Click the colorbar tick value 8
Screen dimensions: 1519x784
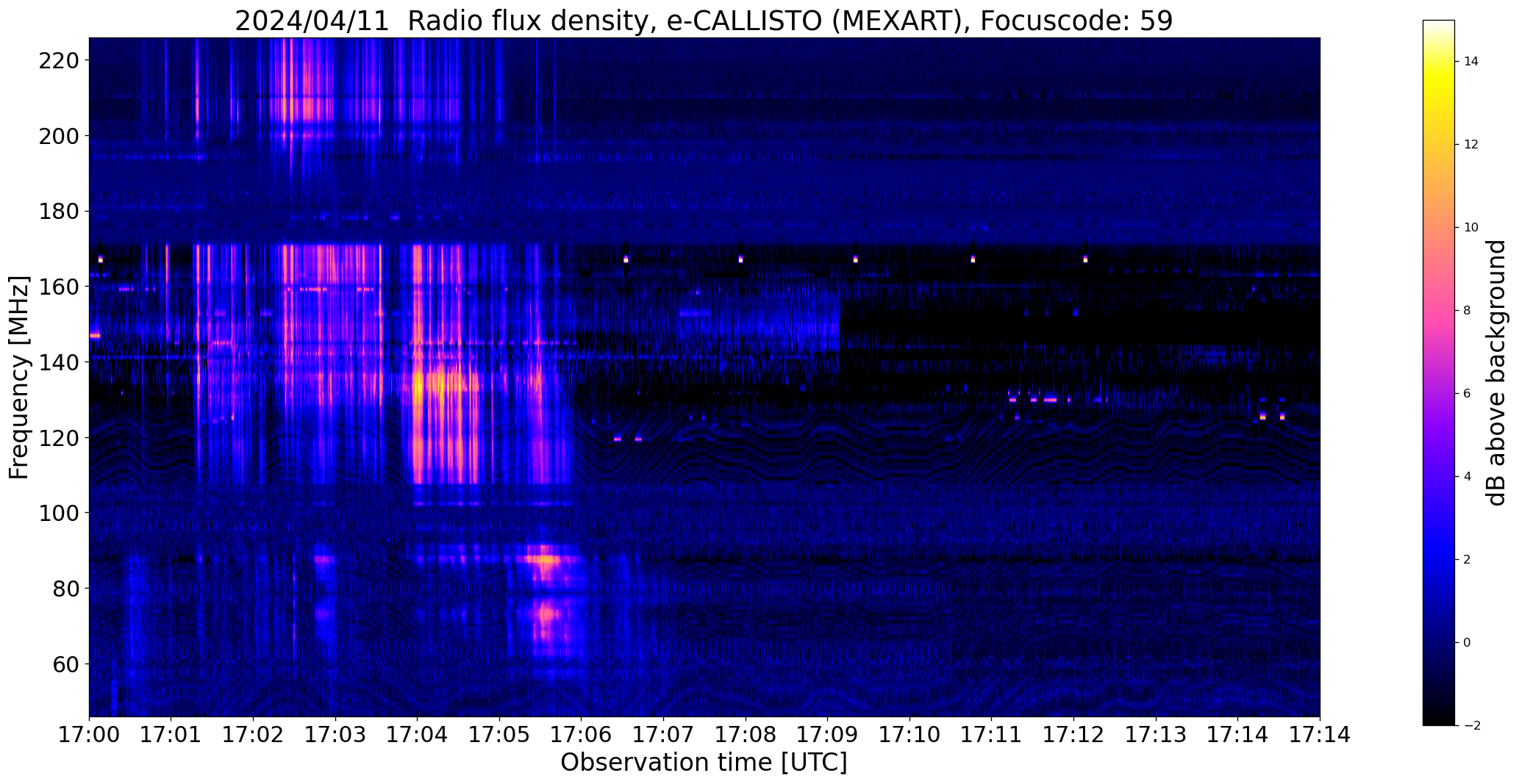(x=1468, y=311)
